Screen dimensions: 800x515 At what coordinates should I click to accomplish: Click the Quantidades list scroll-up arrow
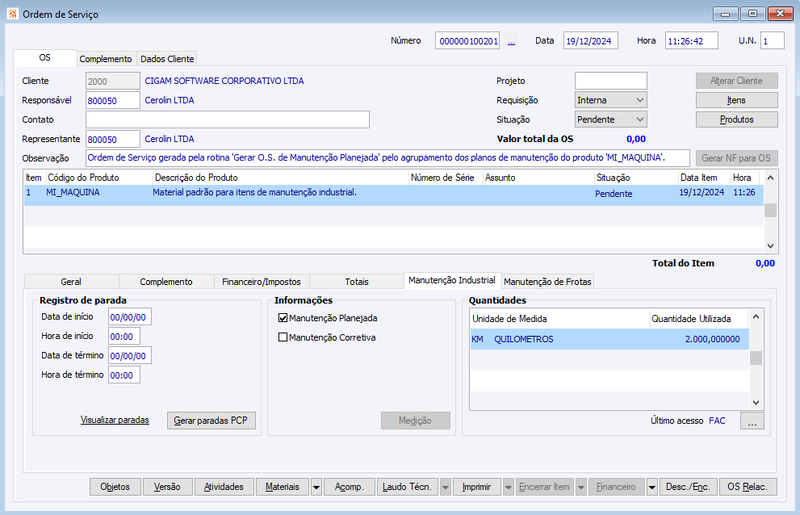pos(756,317)
